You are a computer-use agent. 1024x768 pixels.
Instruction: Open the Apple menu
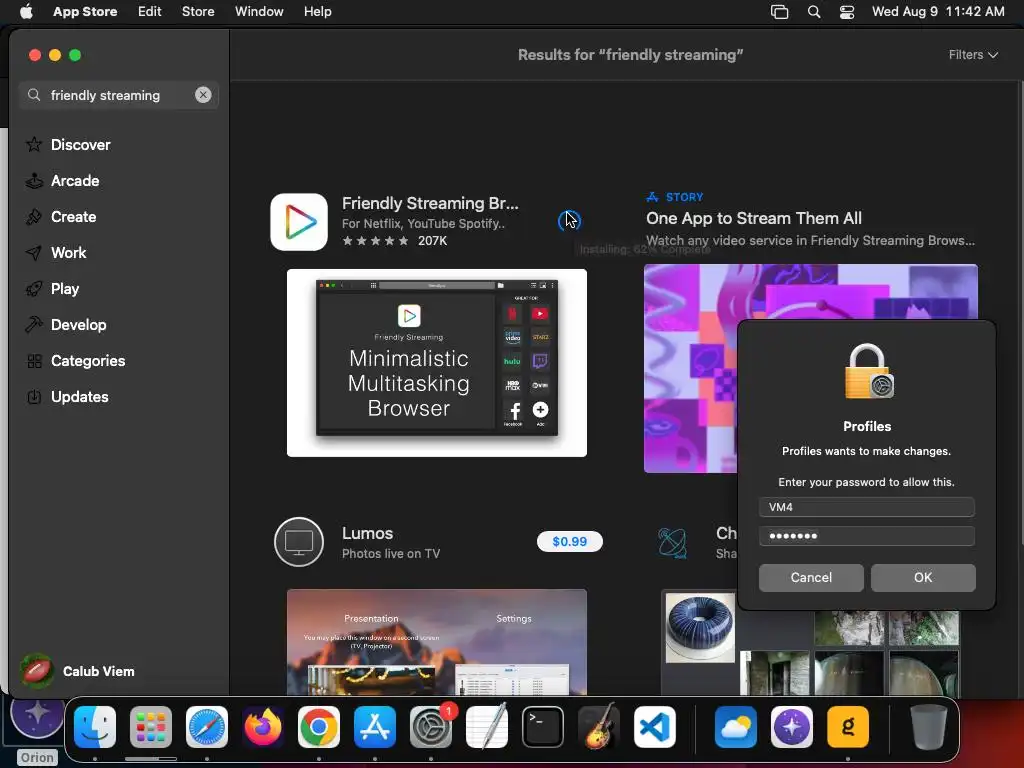tap(26, 12)
